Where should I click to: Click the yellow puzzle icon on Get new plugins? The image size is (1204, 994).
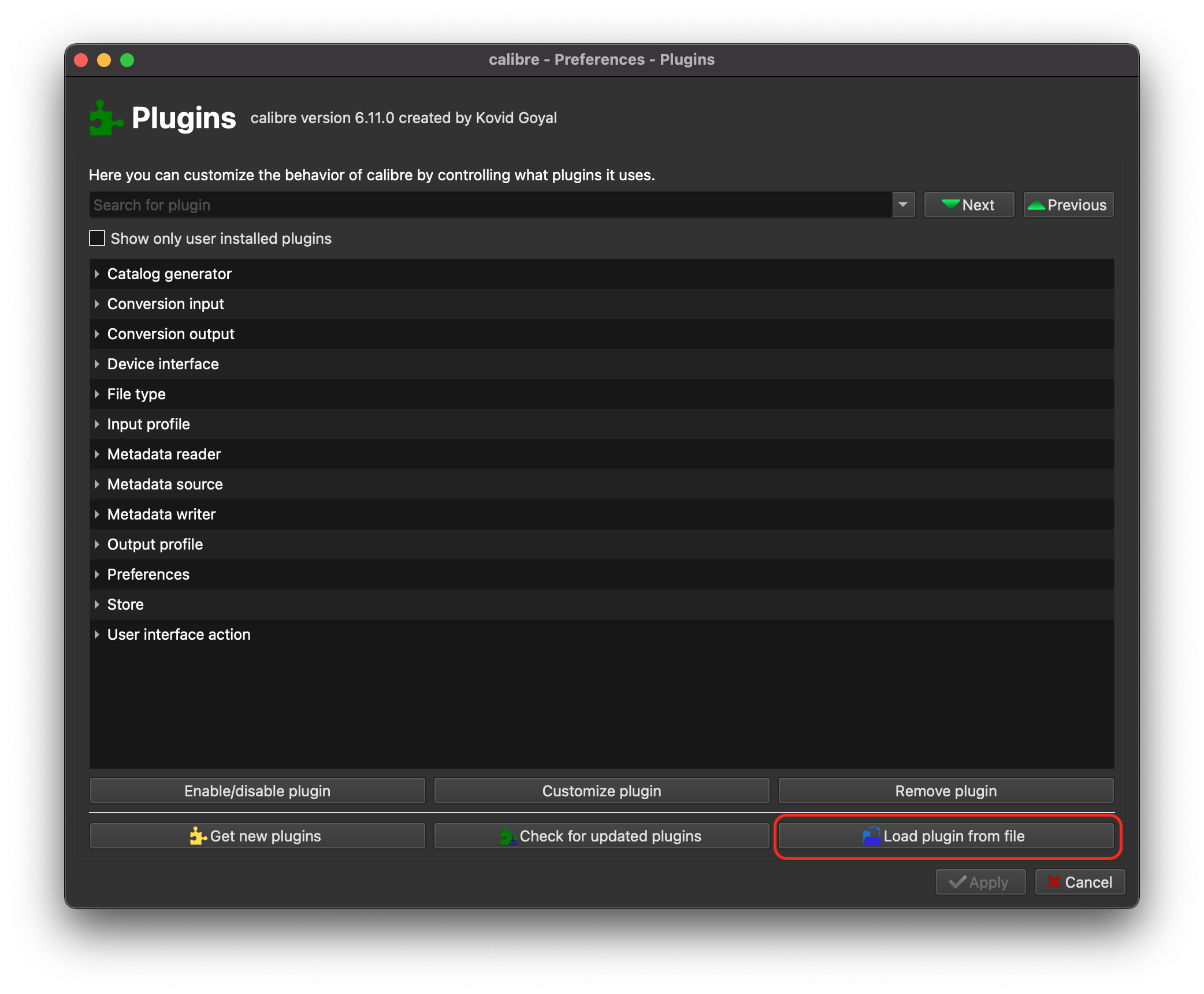(197, 836)
